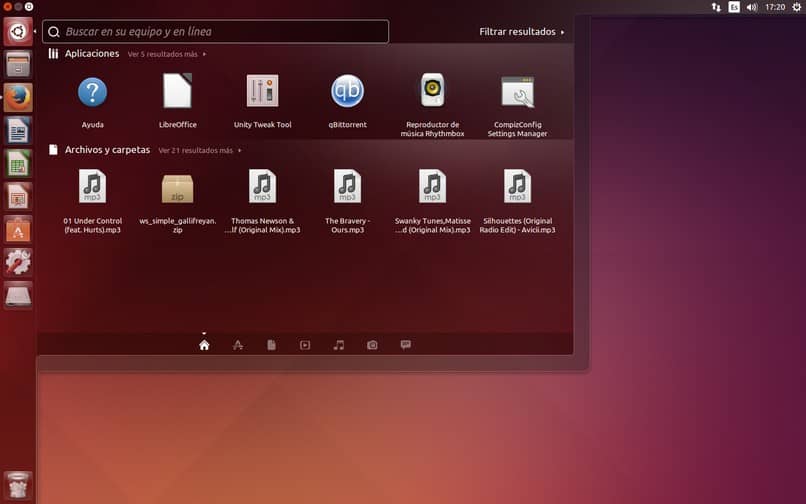
Task: Launch LibreOffice from Dash results
Action: 177,91
